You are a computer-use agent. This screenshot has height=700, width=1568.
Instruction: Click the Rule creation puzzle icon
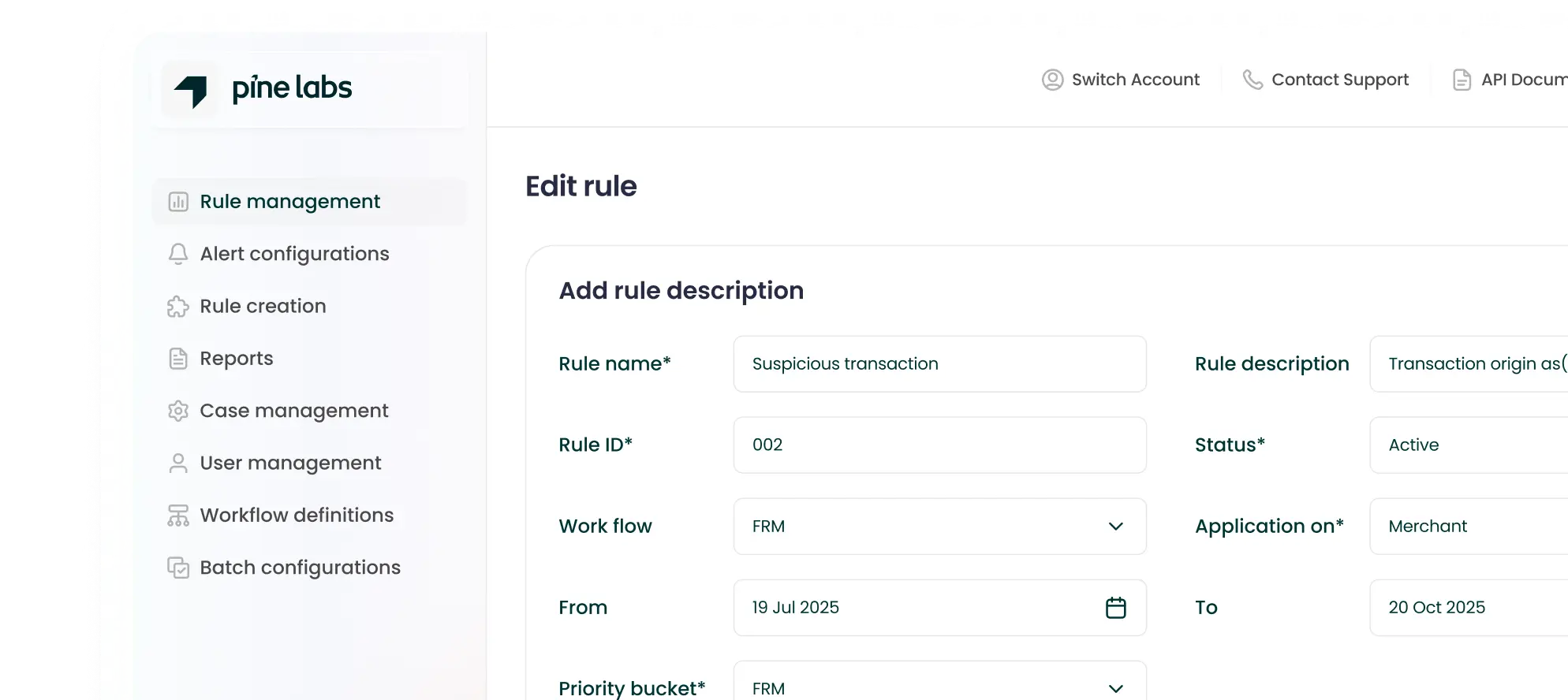(x=178, y=307)
